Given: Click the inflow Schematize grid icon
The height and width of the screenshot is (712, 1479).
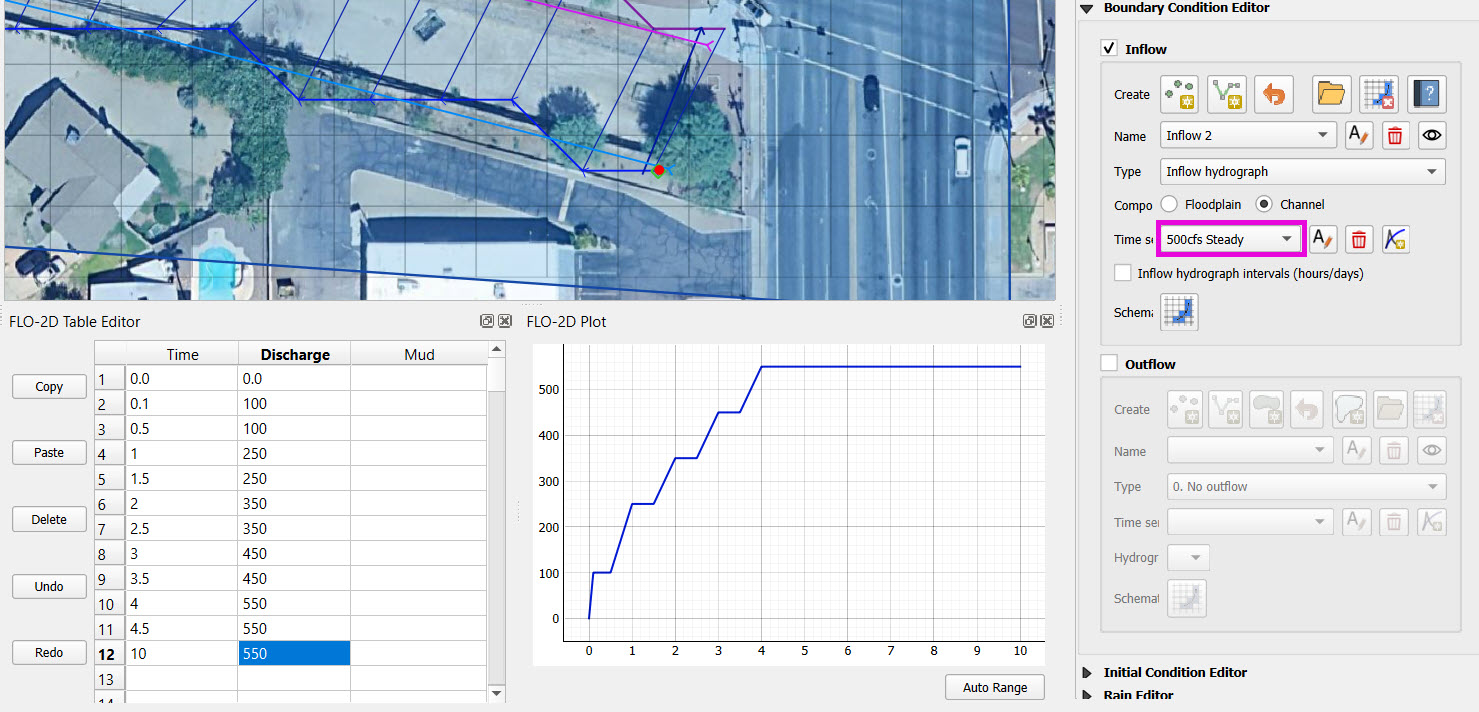Looking at the screenshot, I should pos(1179,312).
